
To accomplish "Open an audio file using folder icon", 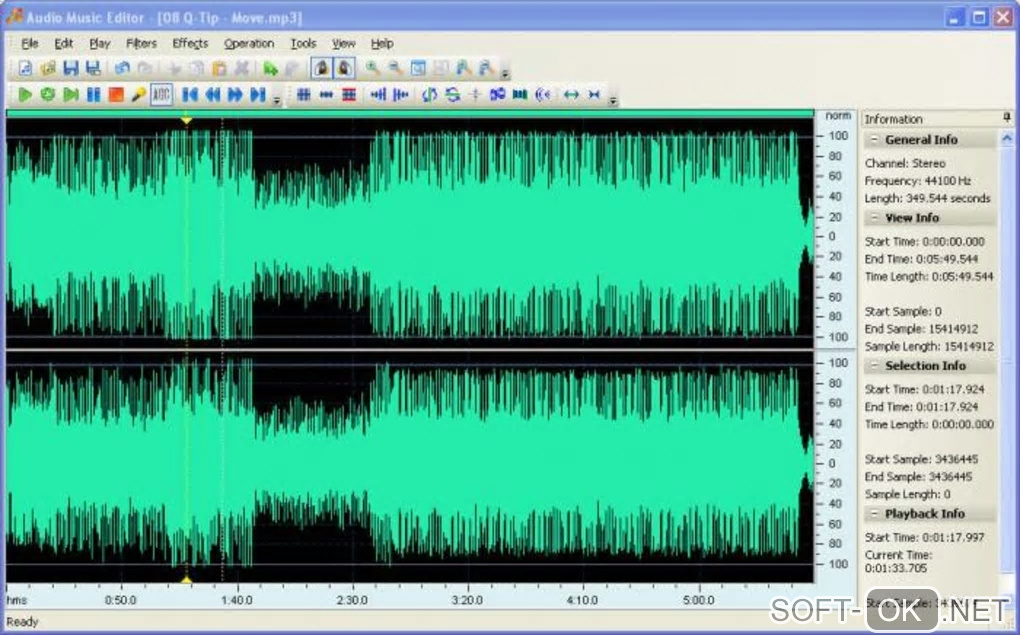I will (47, 68).
